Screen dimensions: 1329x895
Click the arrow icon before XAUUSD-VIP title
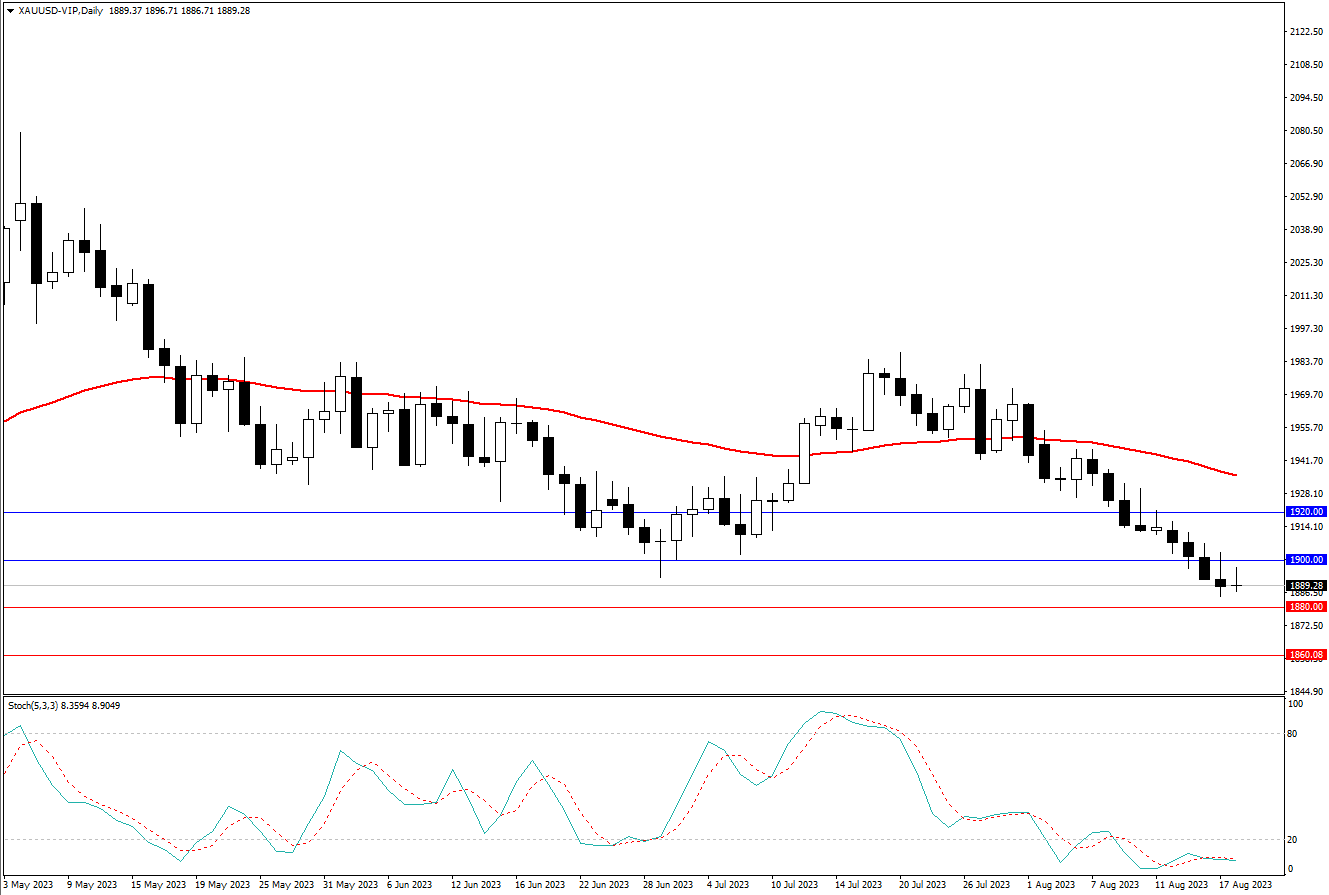[10, 10]
